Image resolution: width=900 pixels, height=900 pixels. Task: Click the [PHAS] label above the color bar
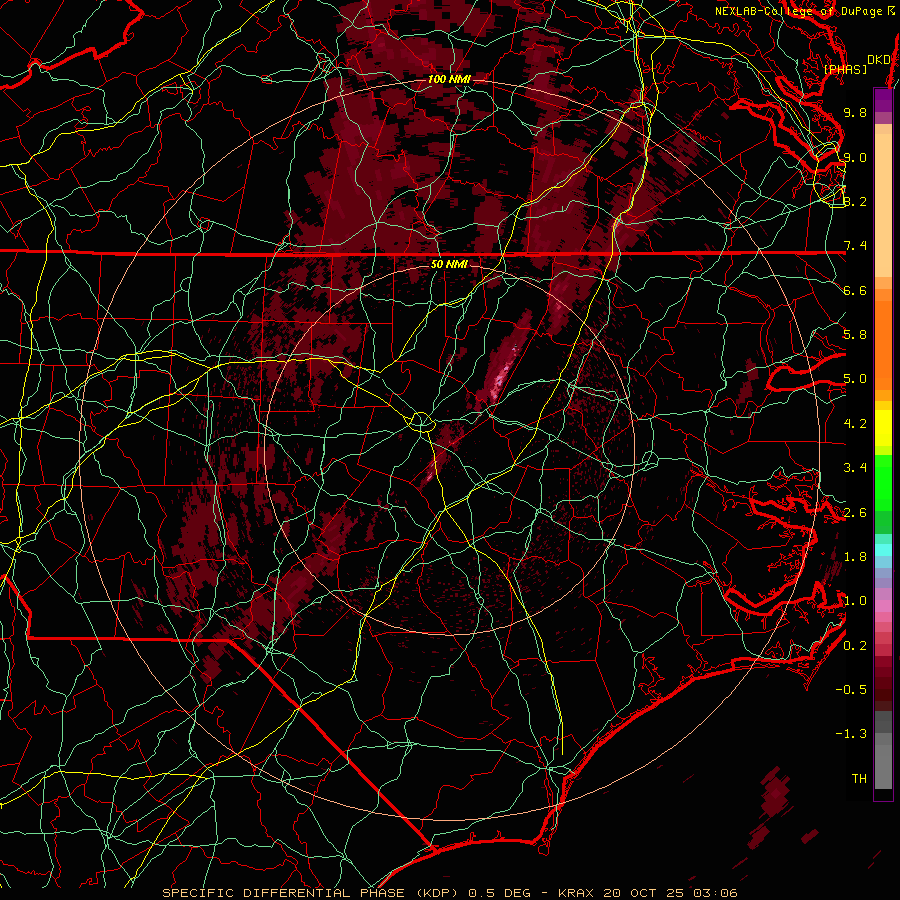845,69
